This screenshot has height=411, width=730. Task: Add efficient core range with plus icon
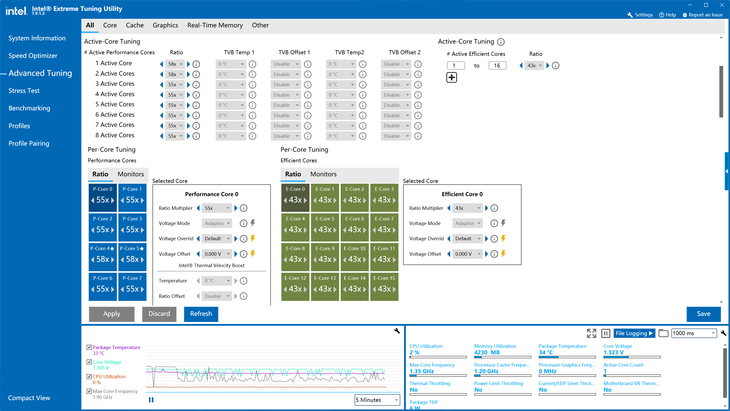[452, 78]
